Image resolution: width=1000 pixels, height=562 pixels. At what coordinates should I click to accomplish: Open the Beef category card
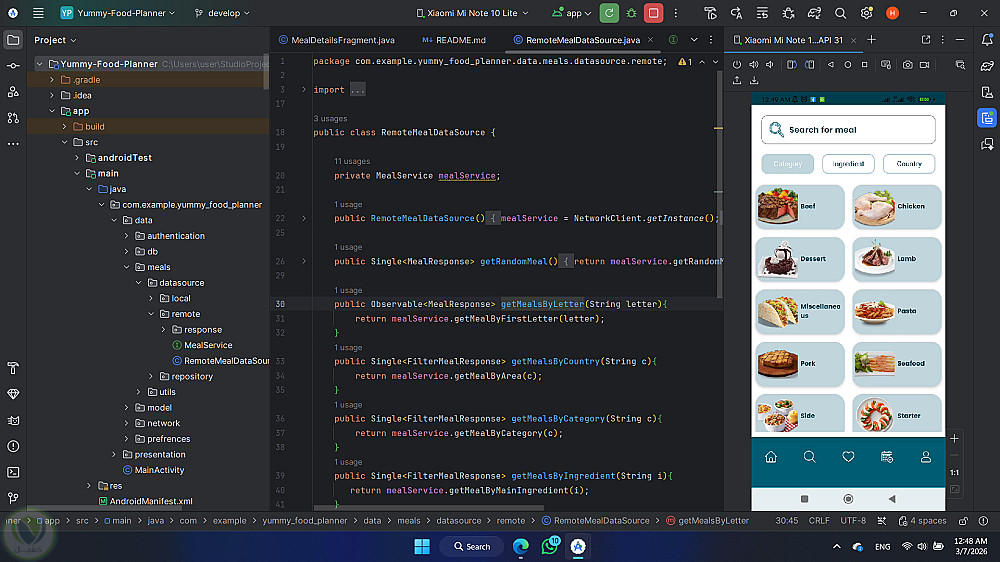point(800,207)
